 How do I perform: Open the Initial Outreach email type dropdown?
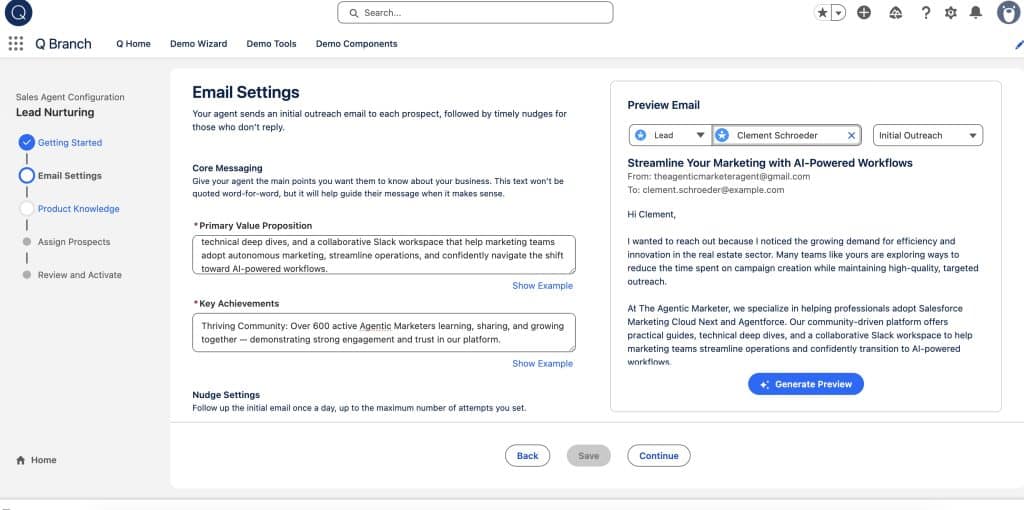click(x=927, y=135)
